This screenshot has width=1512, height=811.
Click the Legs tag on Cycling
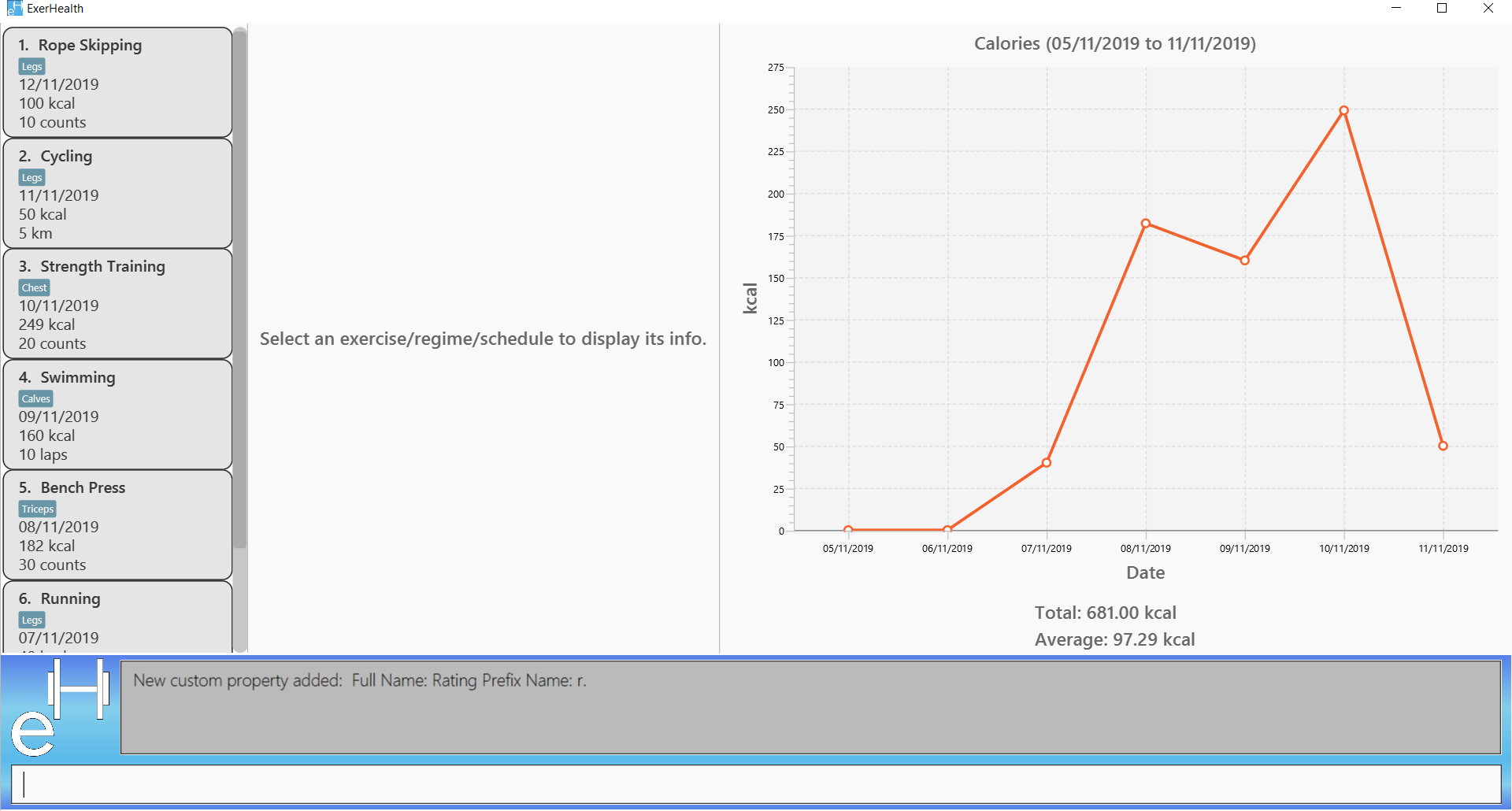pos(31,178)
